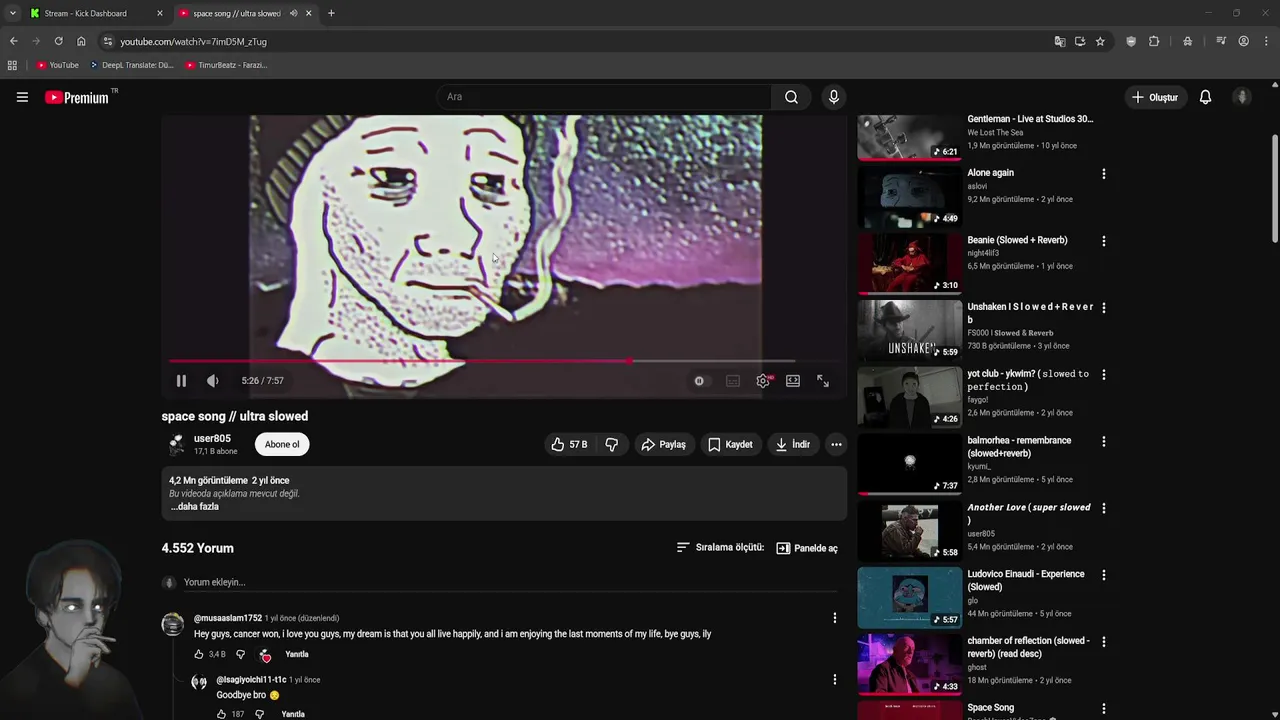Image resolution: width=1280 pixels, height=720 pixels.
Task: Start voice search with microphone
Action: pyautogui.click(x=834, y=97)
